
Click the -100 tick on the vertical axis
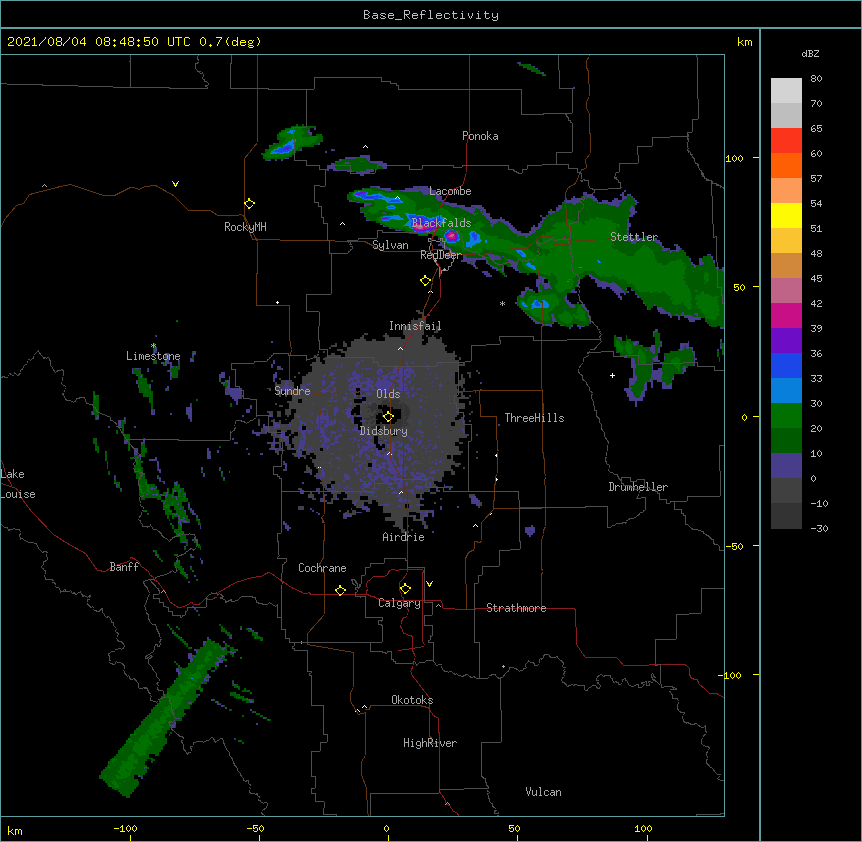[731, 675]
